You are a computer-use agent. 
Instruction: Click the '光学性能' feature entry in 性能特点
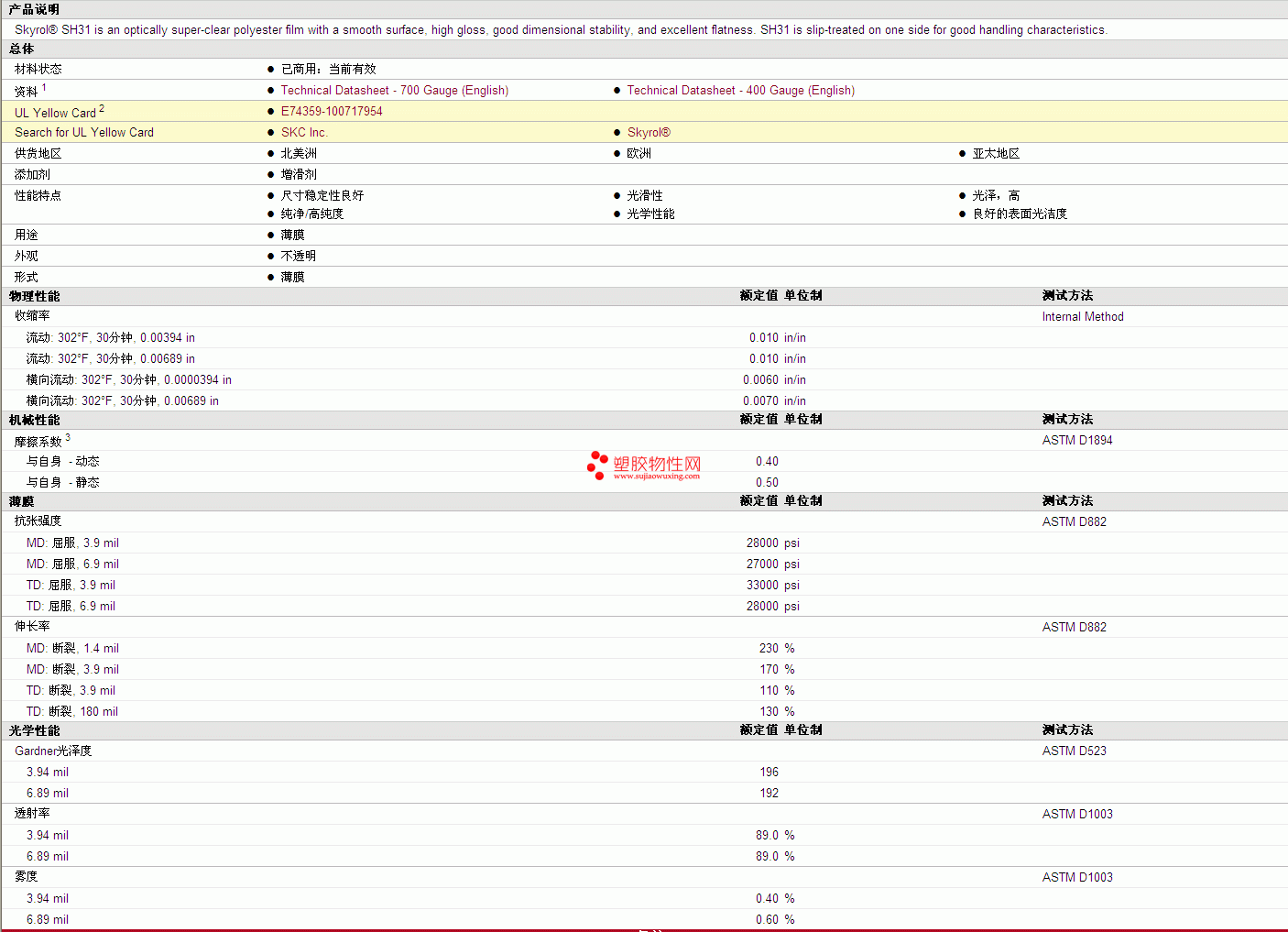[650, 214]
